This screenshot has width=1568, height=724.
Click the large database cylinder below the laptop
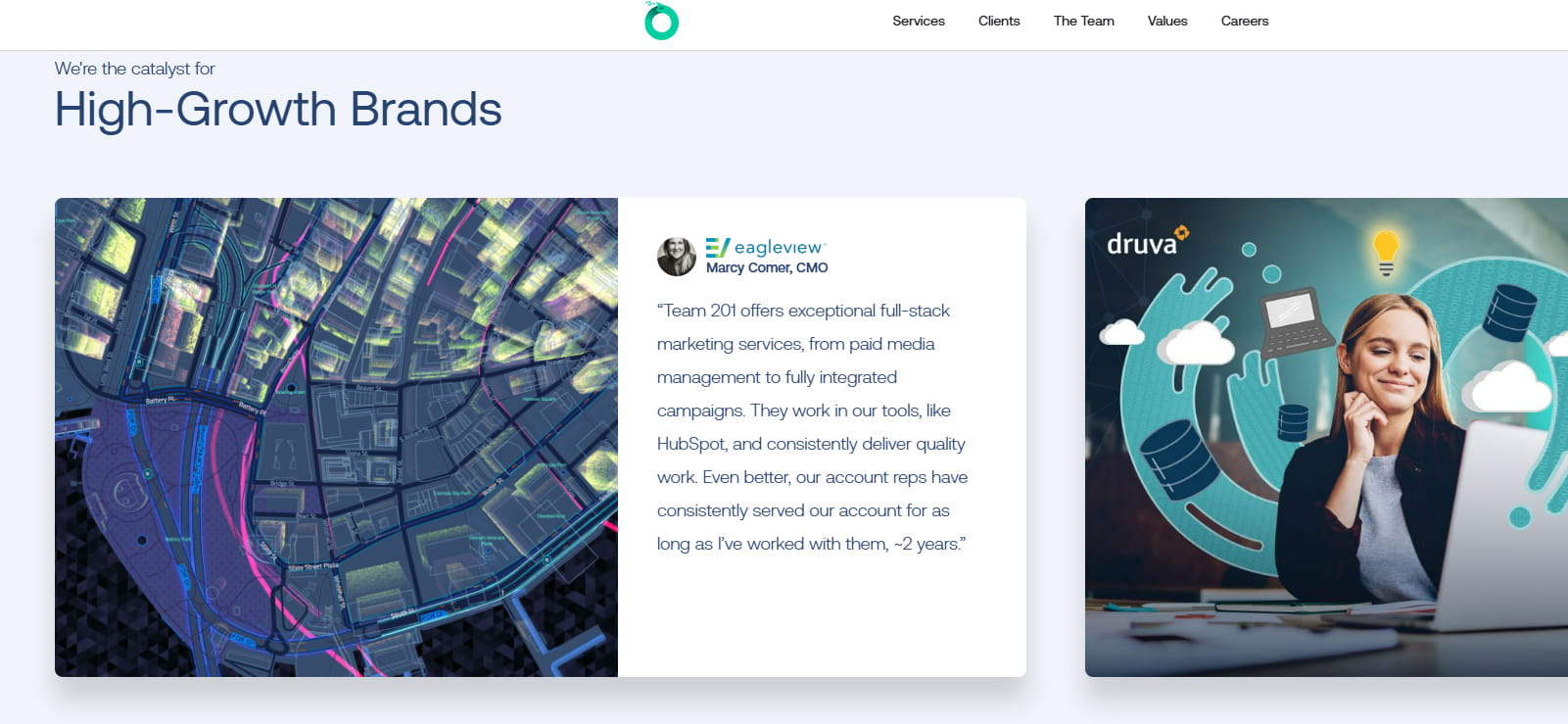point(1177,457)
